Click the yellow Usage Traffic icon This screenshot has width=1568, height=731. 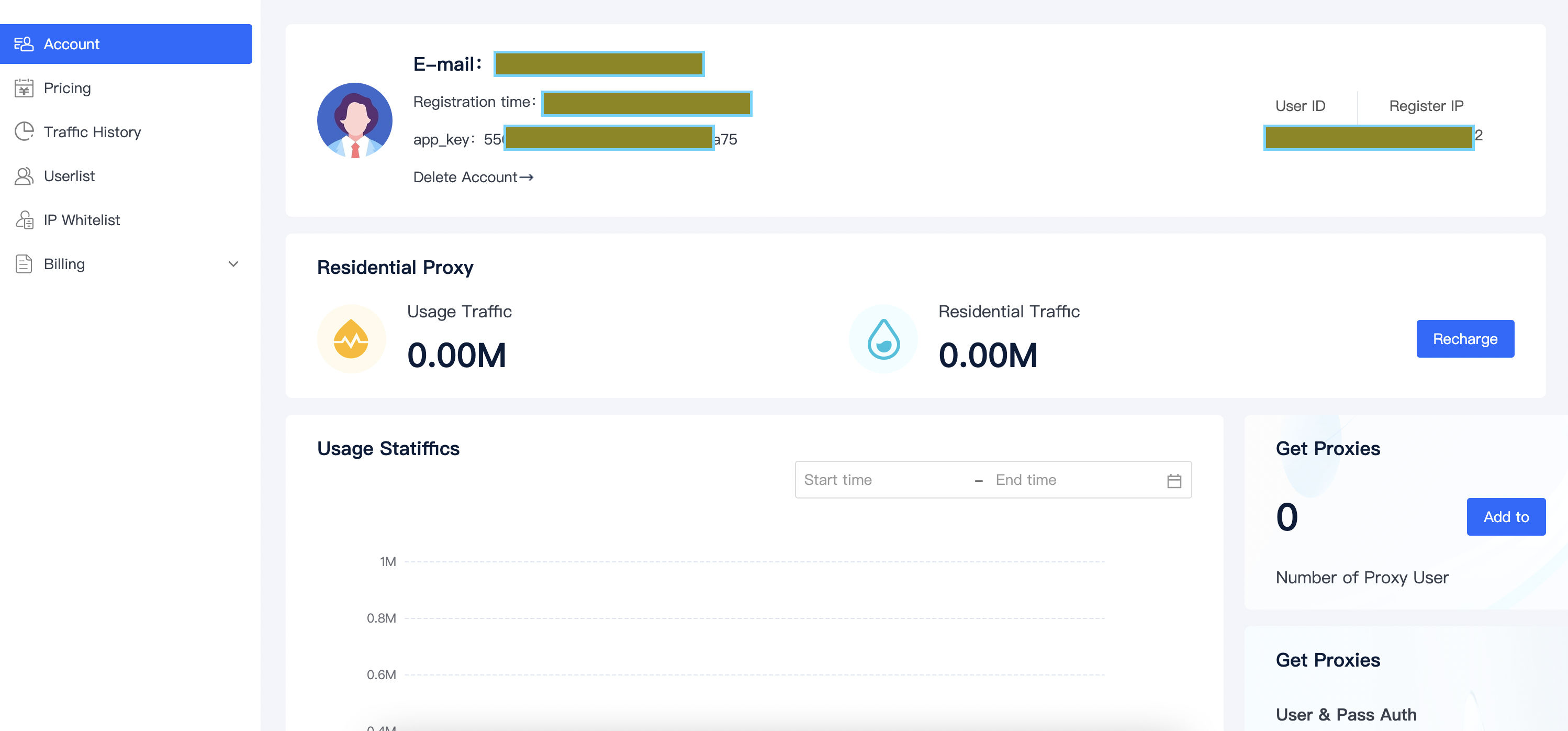(351, 339)
